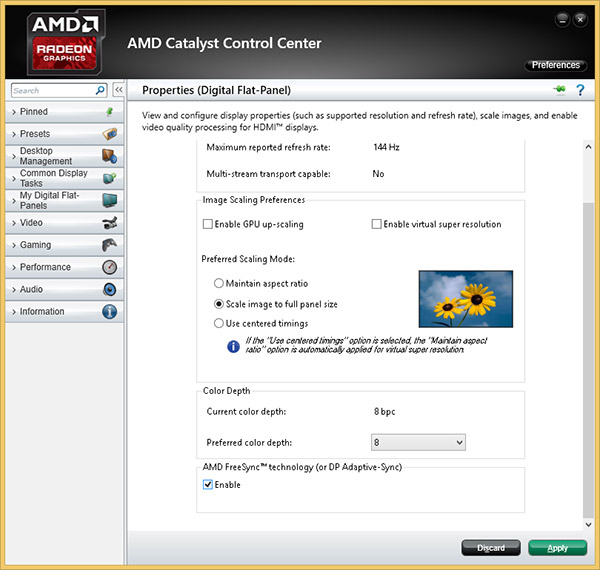Expand the Video section chevron
The image size is (600, 570).
tap(14, 223)
